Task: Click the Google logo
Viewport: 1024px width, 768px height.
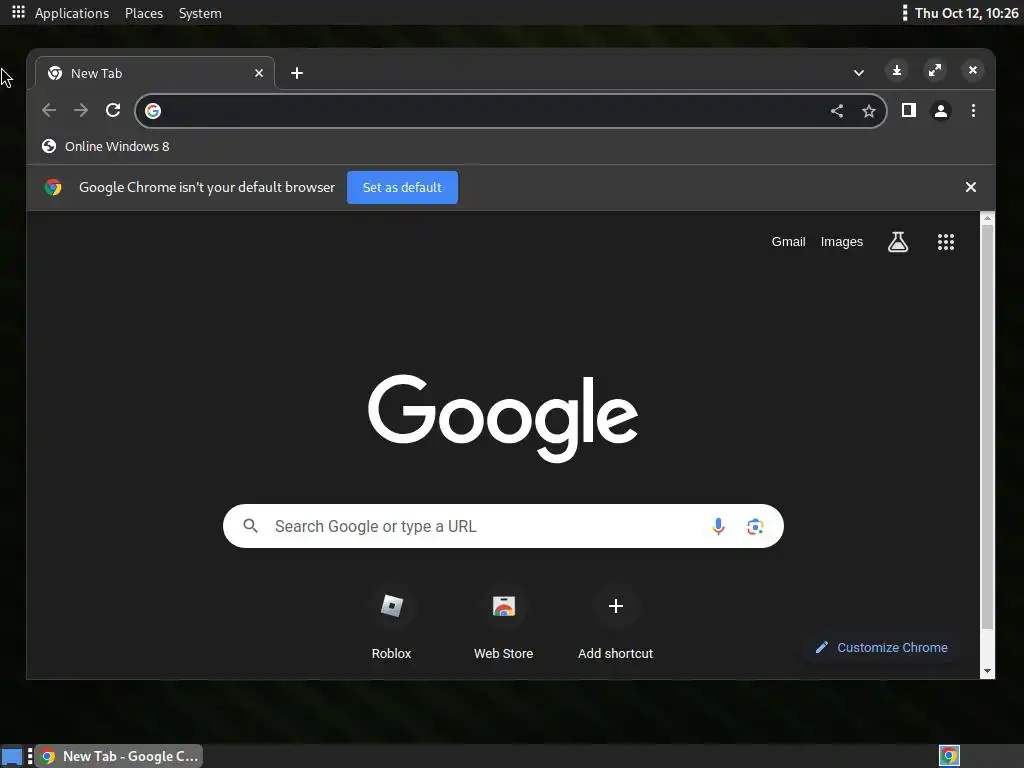Action: tap(503, 418)
